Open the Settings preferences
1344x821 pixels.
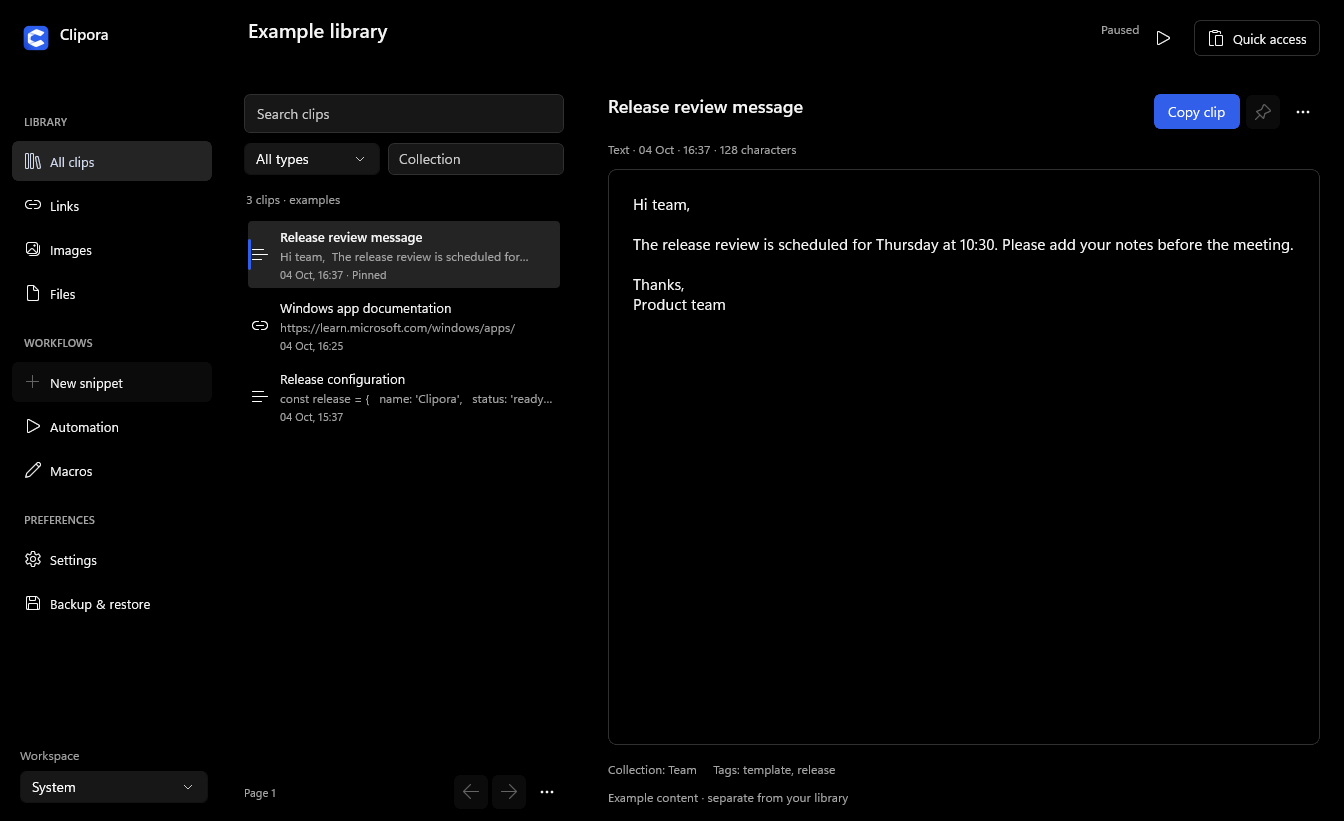pos(112,560)
